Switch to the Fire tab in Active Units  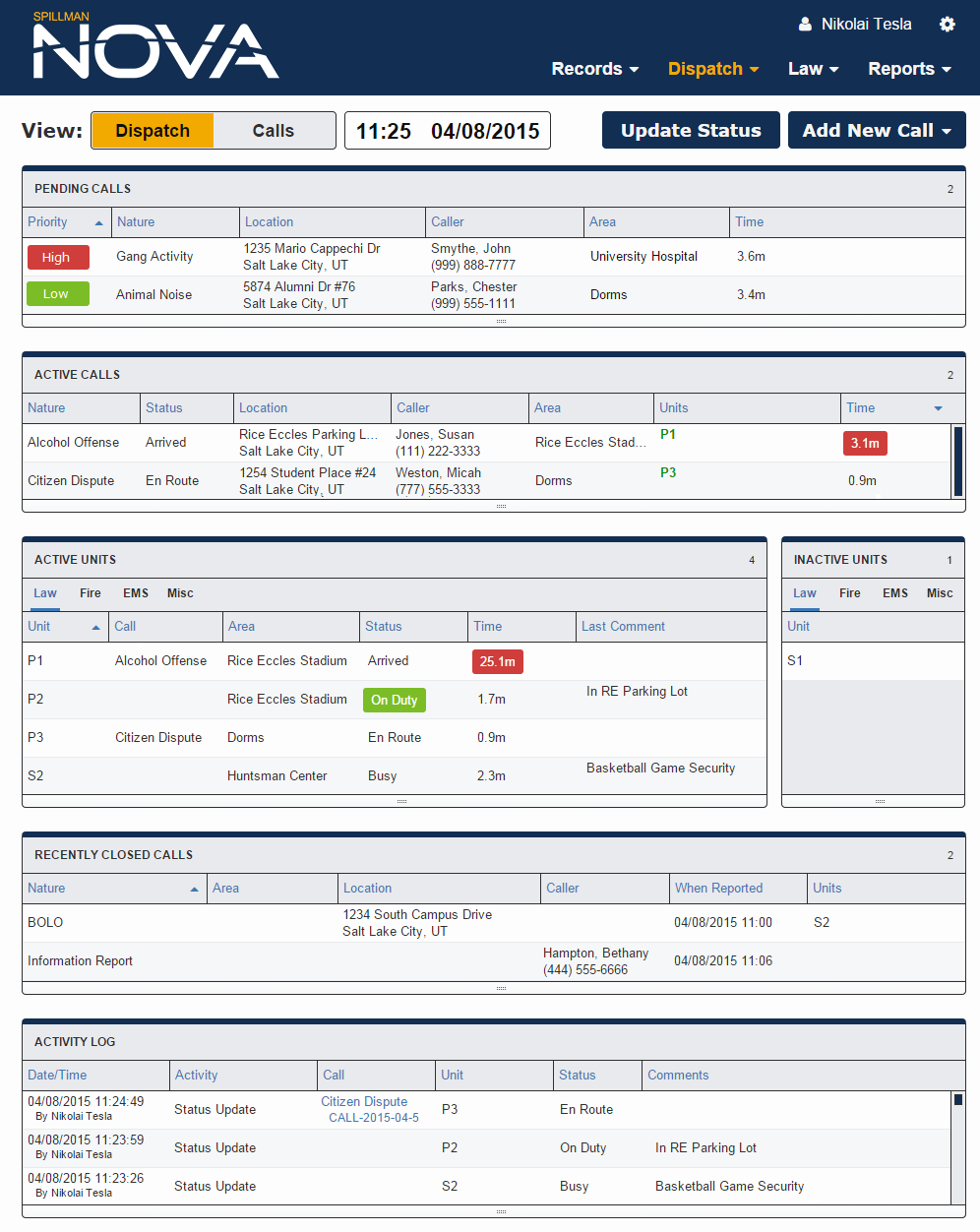(90, 593)
